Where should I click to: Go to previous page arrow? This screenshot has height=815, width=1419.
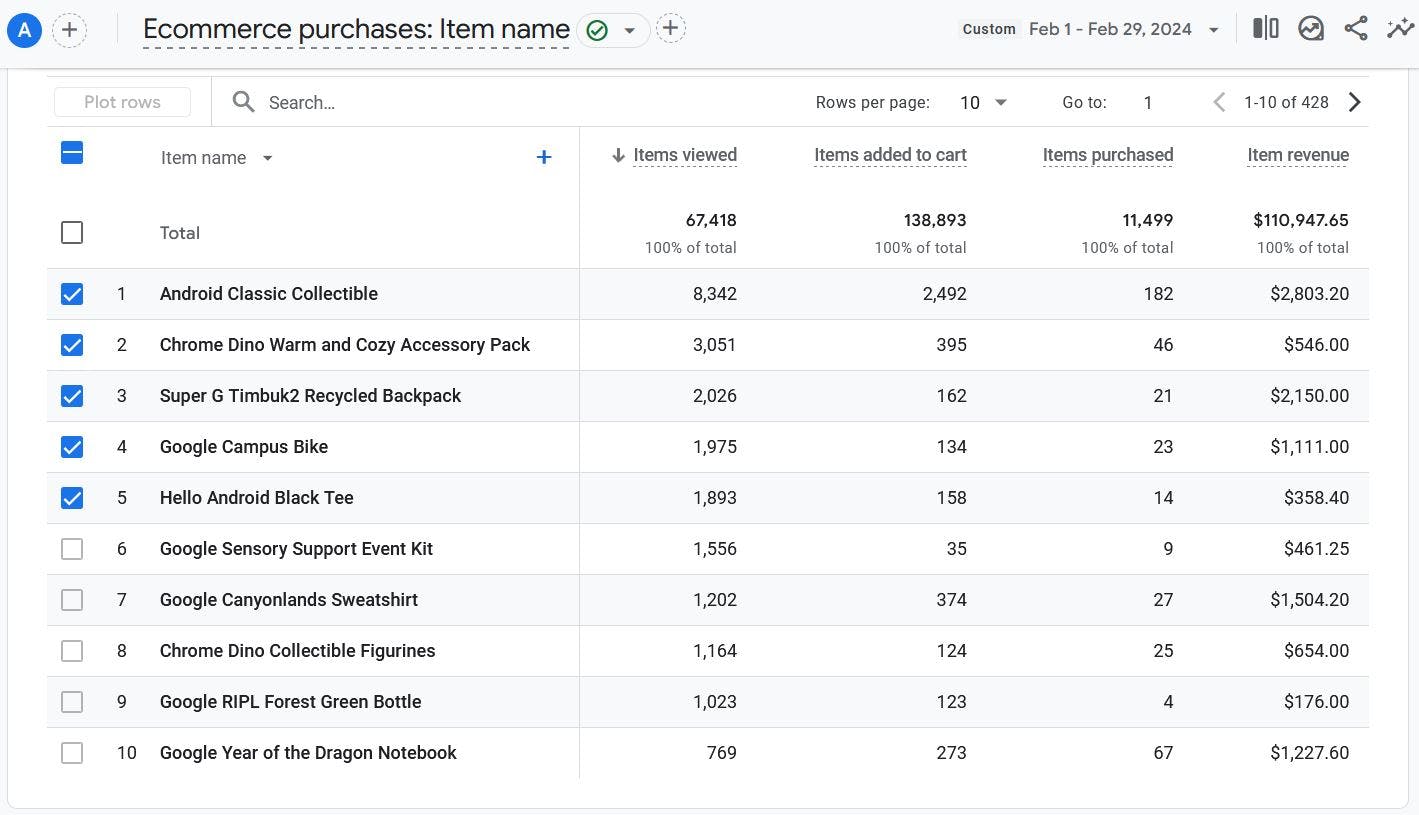click(x=1219, y=102)
